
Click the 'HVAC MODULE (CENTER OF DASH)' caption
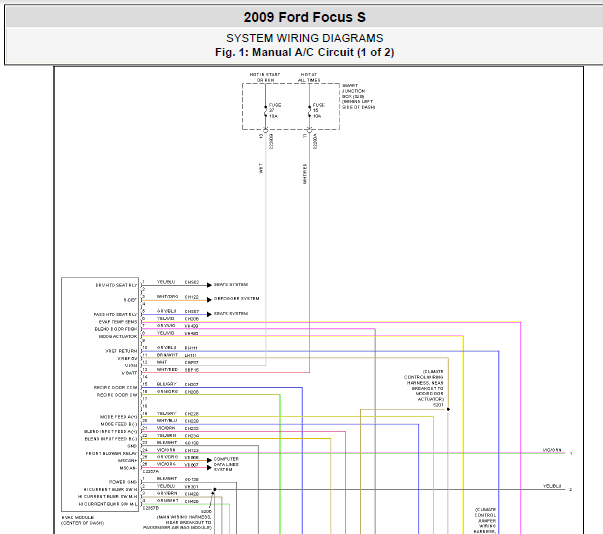point(82,520)
